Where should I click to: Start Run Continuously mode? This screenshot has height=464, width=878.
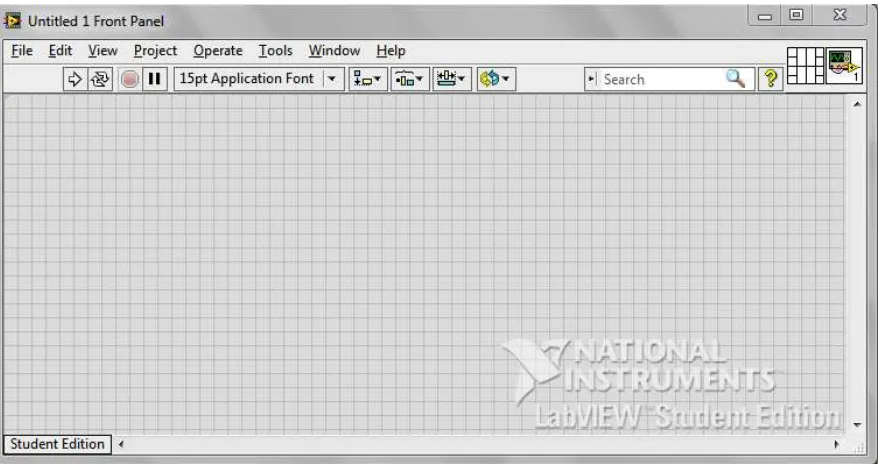pos(100,79)
